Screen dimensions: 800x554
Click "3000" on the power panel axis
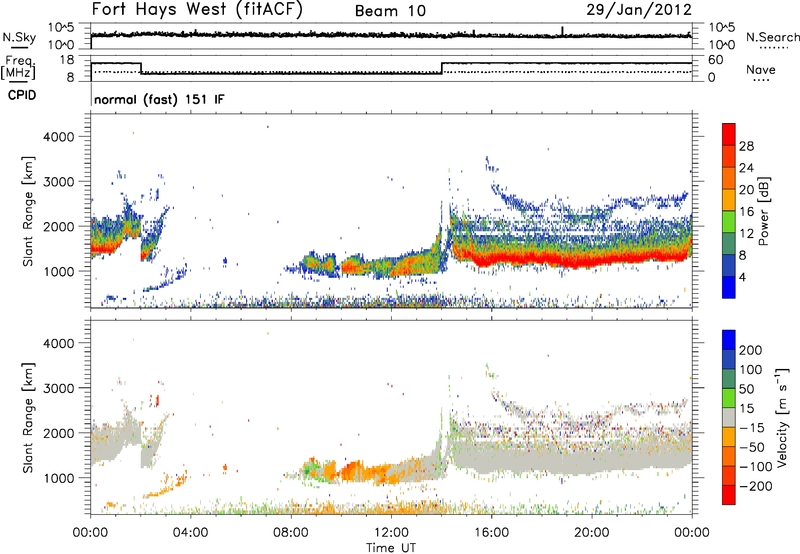pos(59,182)
